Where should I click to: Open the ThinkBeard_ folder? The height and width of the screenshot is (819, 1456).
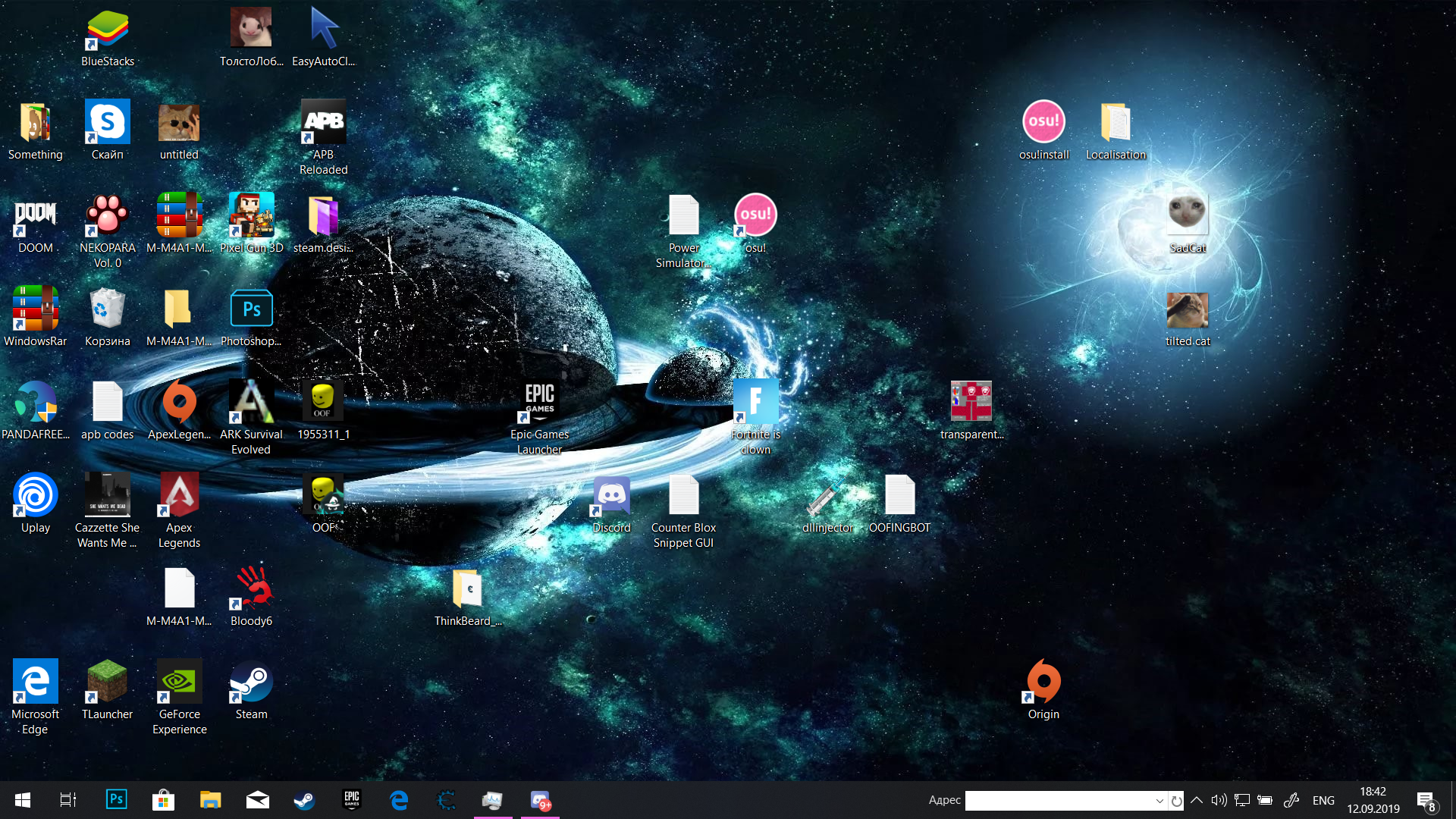point(468,598)
